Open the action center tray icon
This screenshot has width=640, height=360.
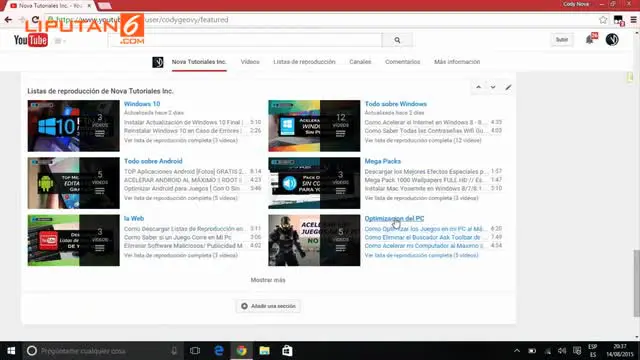(577, 351)
